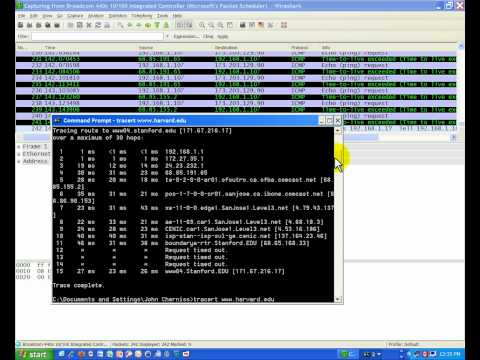Save the capture file as

80,25
